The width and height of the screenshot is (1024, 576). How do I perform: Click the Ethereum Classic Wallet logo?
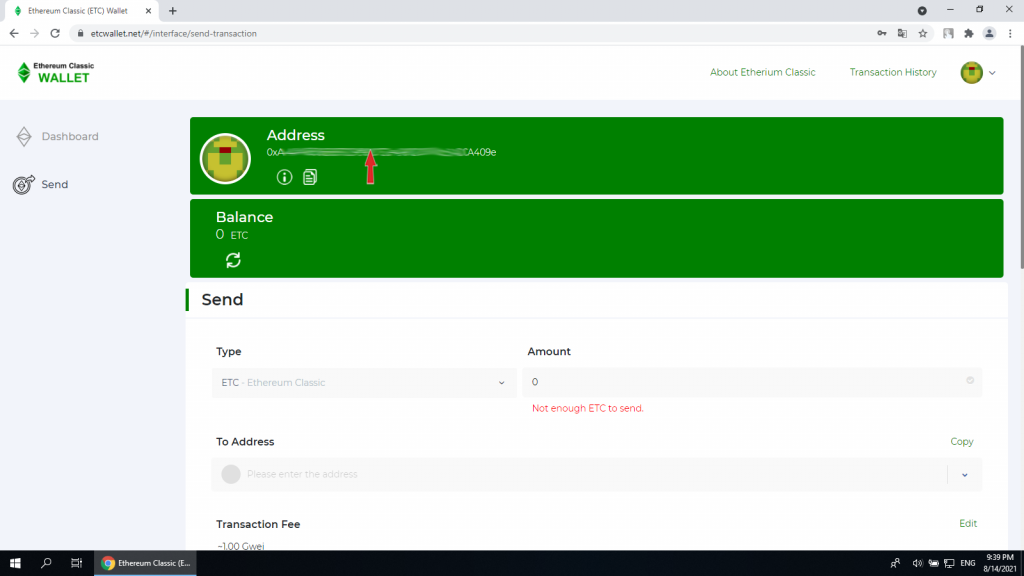(55, 72)
